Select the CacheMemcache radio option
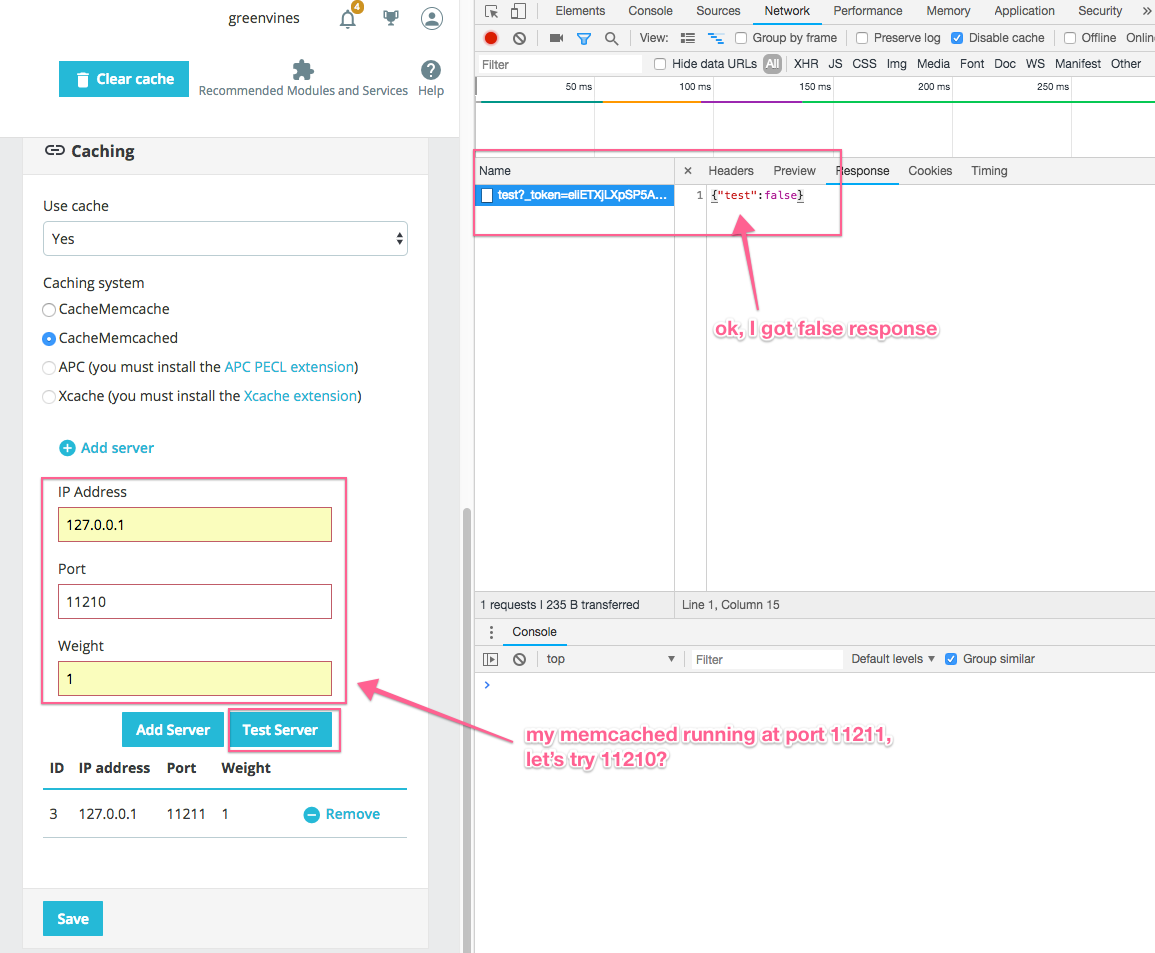 [49, 310]
